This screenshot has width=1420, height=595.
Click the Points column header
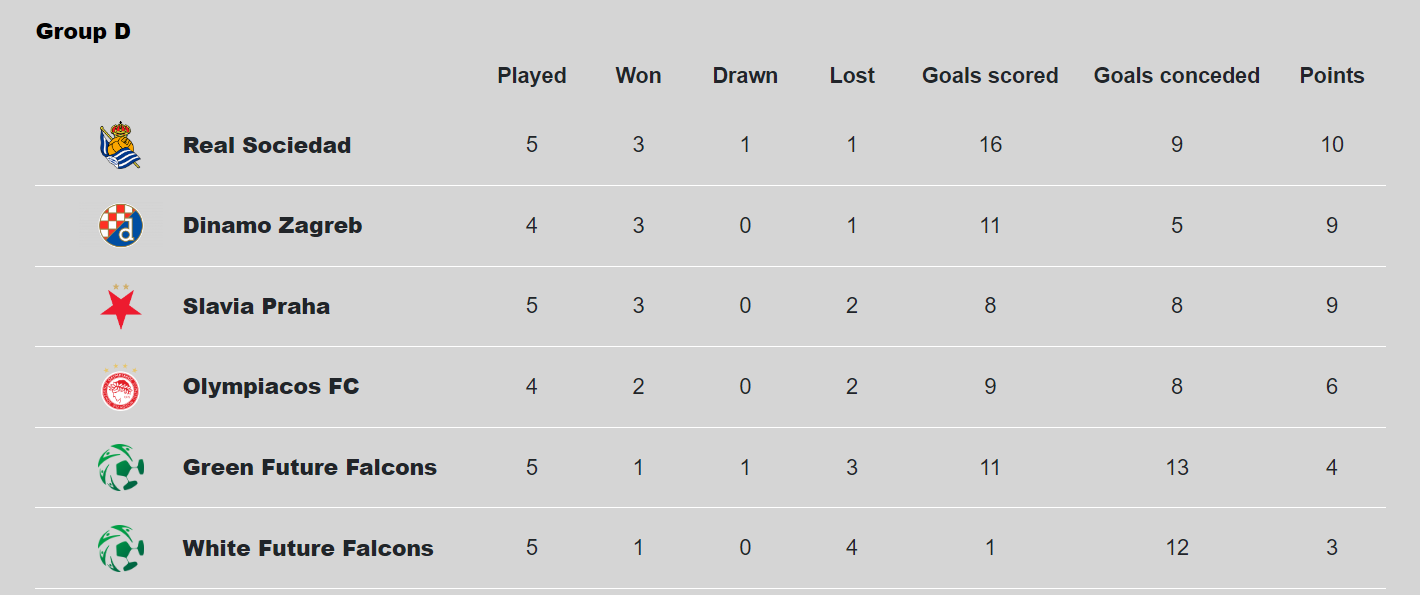point(1332,76)
